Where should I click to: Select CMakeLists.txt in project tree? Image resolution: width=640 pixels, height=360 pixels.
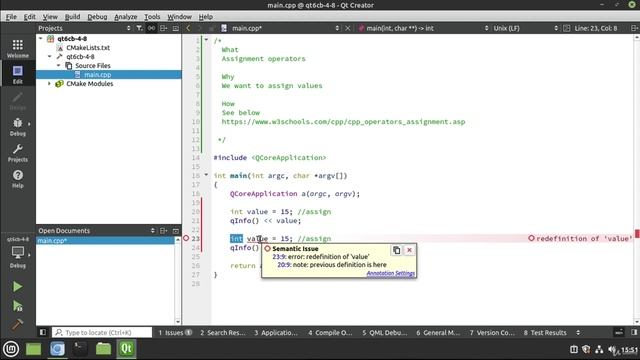point(88,47)
